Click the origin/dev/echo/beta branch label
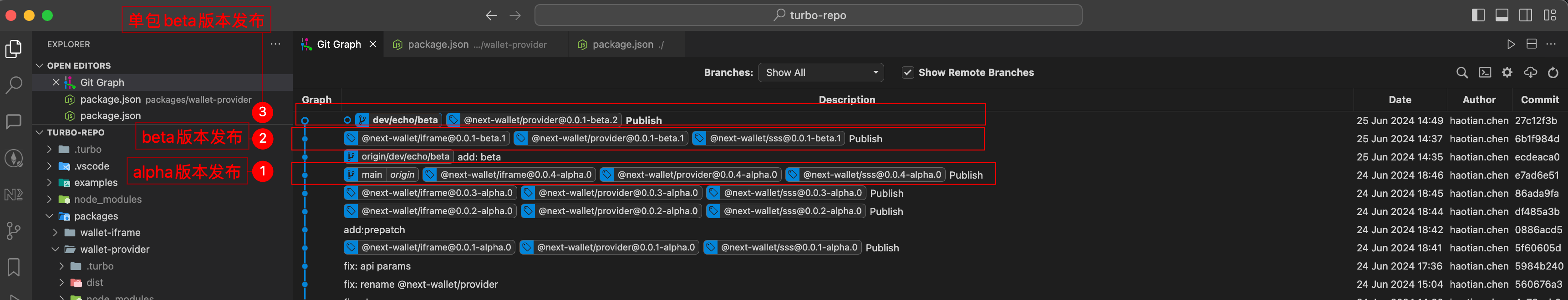The height and width of the screenshot is (300, 1568). pos(398,157)
